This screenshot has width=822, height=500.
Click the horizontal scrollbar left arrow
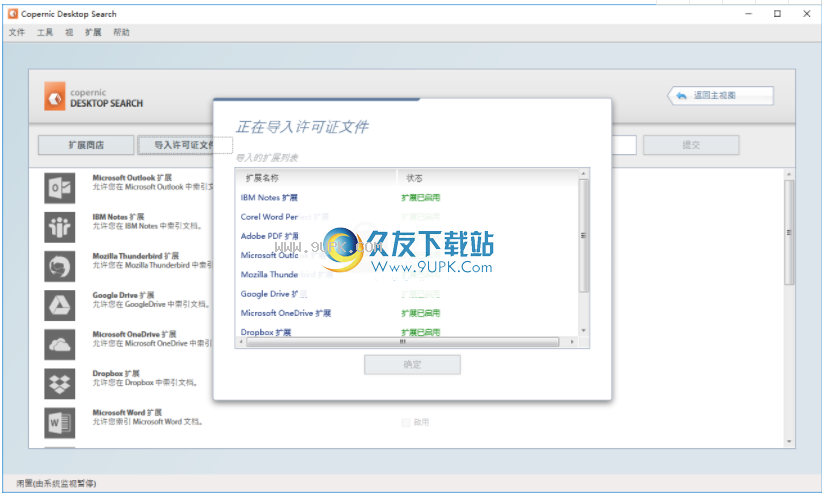[241, 342]
